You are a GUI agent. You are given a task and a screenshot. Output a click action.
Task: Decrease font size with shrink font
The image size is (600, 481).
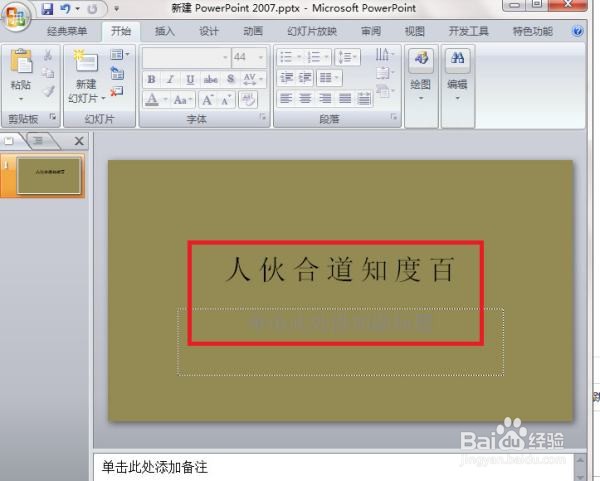(227, 100)
